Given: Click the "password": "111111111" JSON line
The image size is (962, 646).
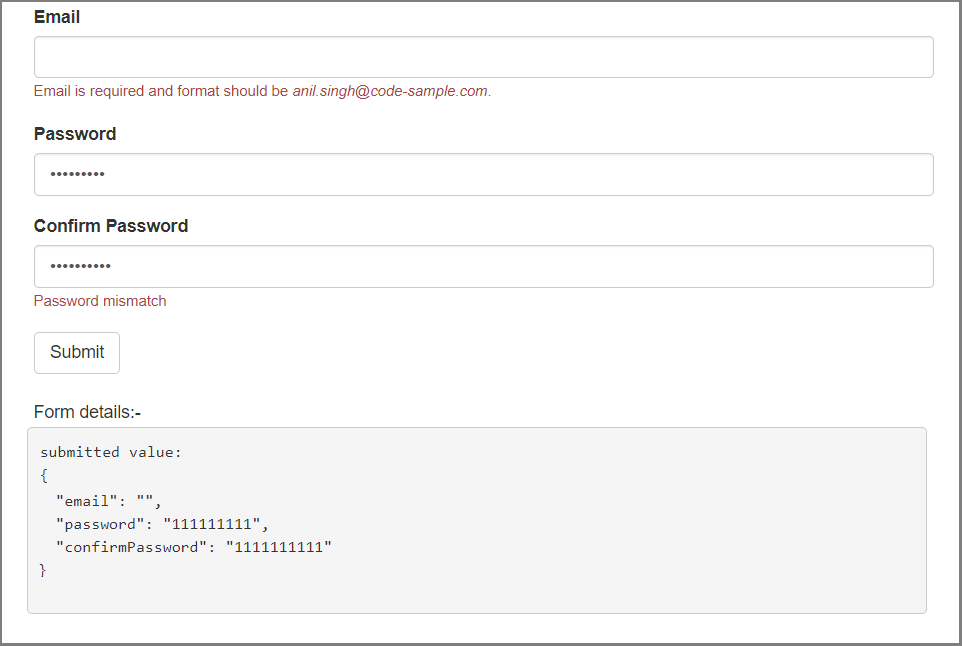Looking at the screenshot, I should coord(162,525).
